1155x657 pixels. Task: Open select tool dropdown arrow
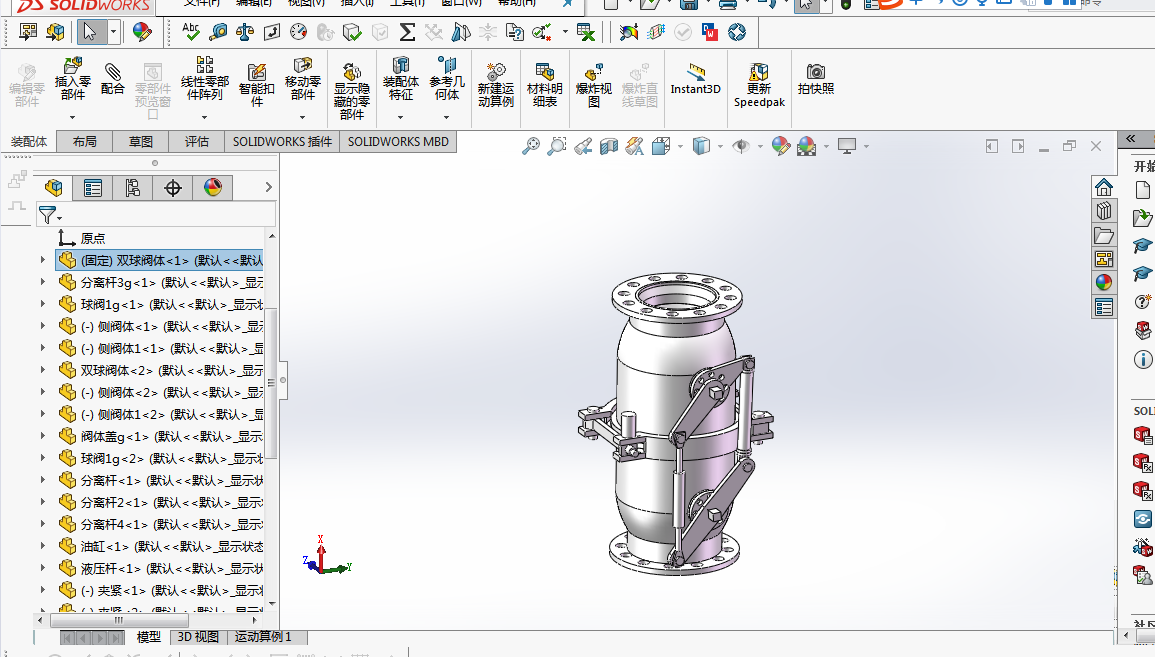point(113,32)
